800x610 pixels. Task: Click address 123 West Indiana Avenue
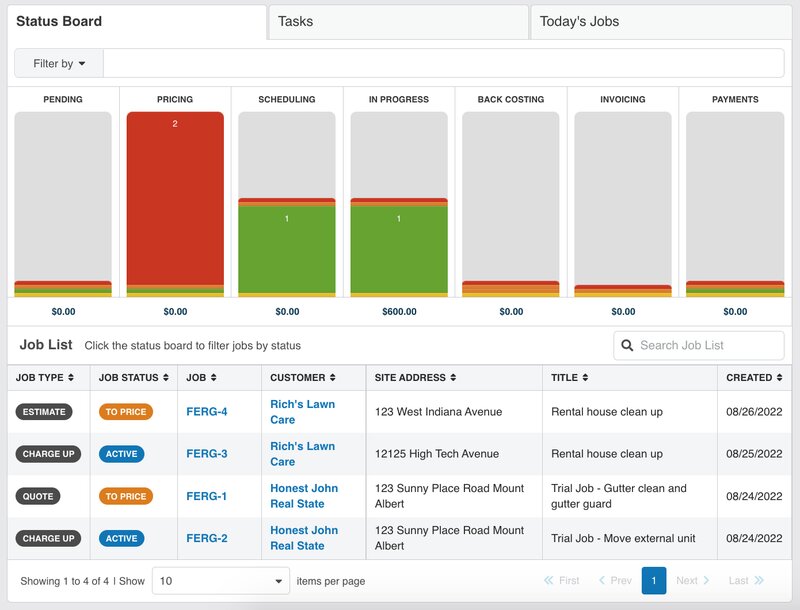[438, 412]
